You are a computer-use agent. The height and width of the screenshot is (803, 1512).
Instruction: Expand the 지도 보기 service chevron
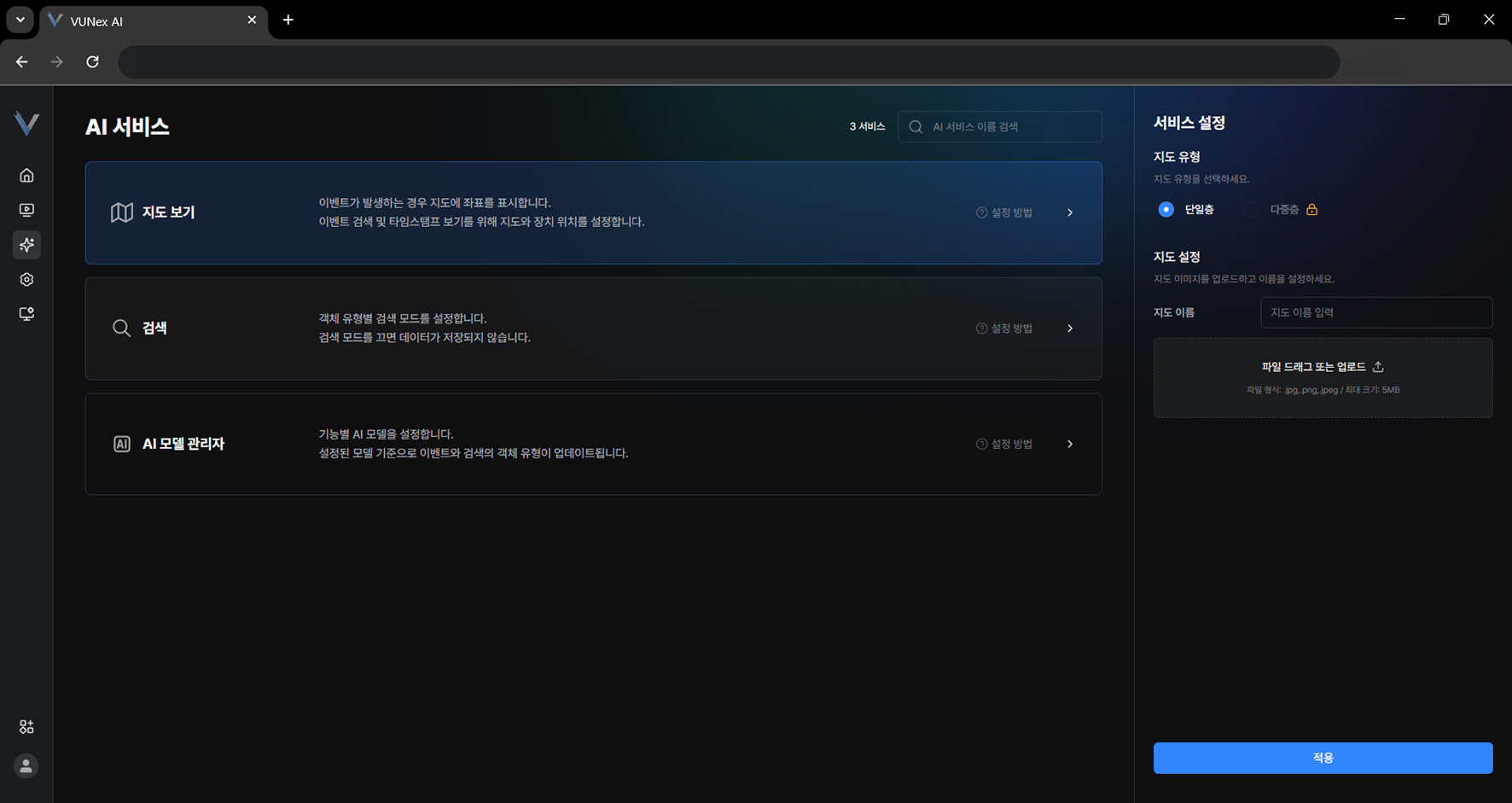click(1070, 212)
